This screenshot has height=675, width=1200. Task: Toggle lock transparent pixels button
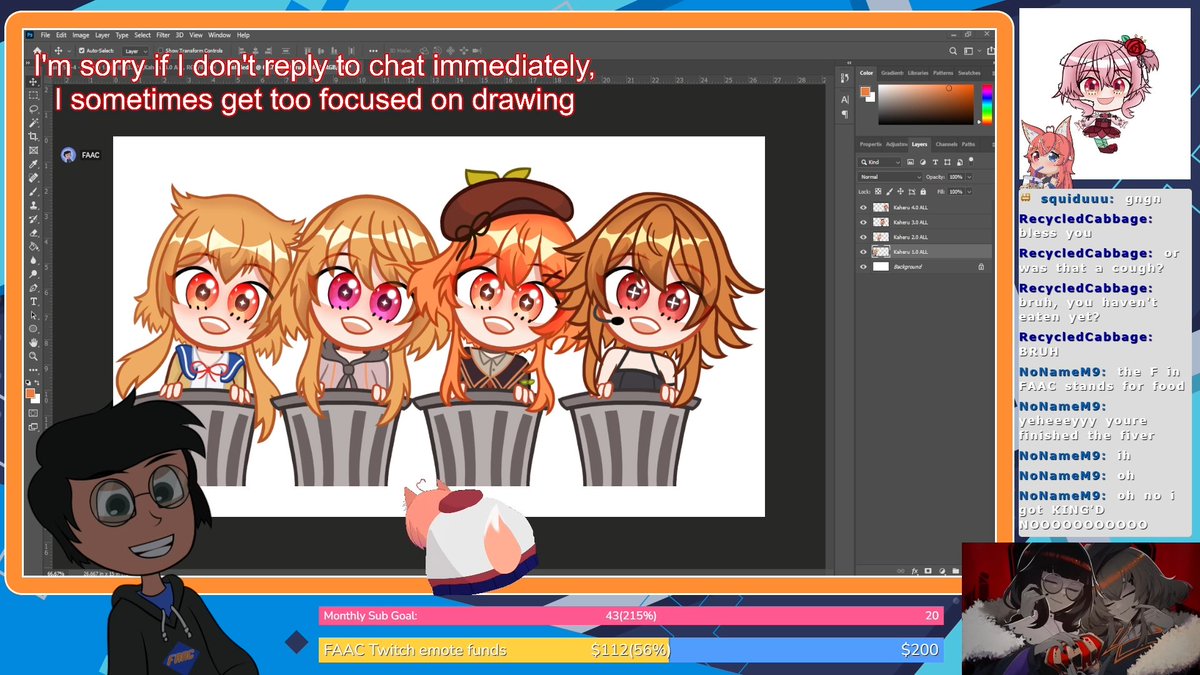click(879, 191)
